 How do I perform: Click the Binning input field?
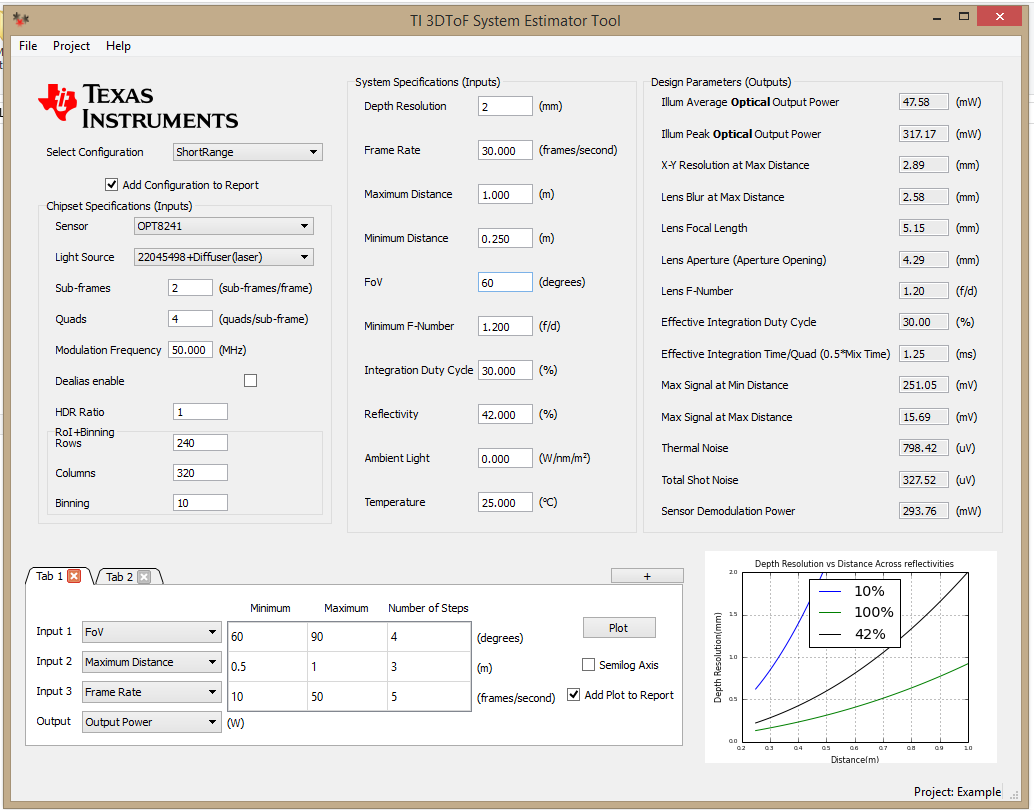[x=200, y=503]
